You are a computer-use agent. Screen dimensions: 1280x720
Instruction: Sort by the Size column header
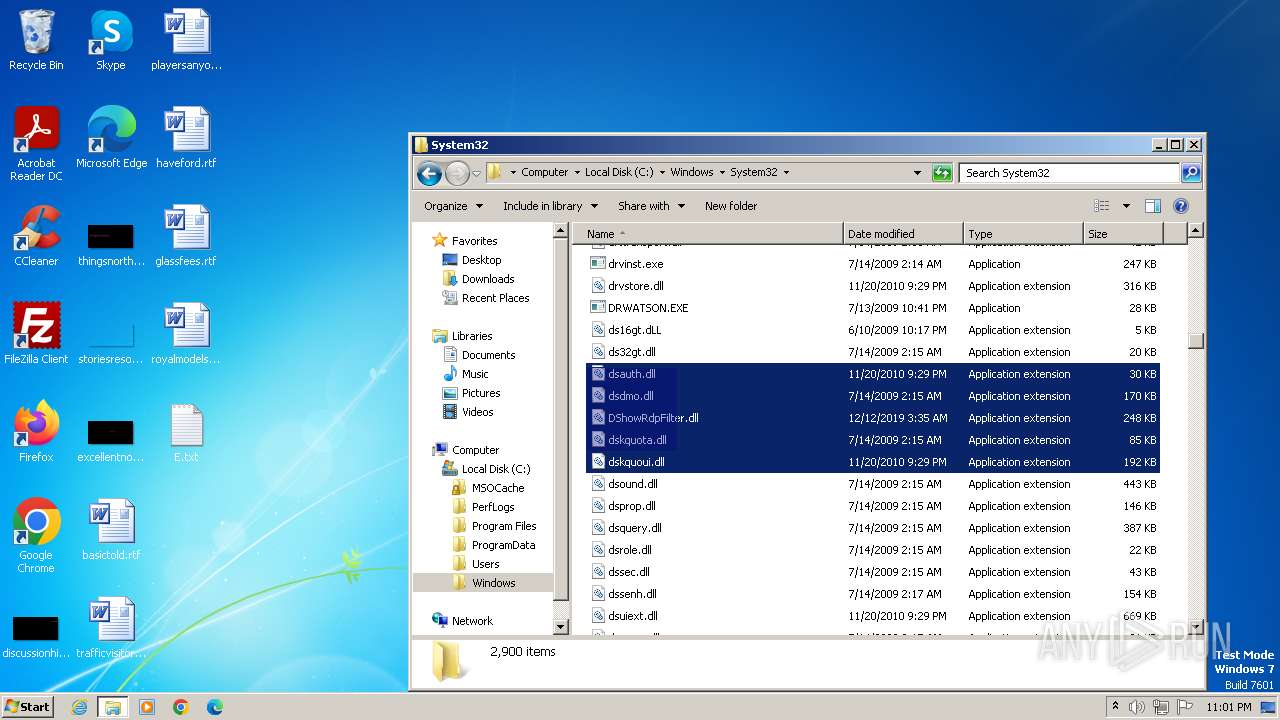[x=1123, y=234]
